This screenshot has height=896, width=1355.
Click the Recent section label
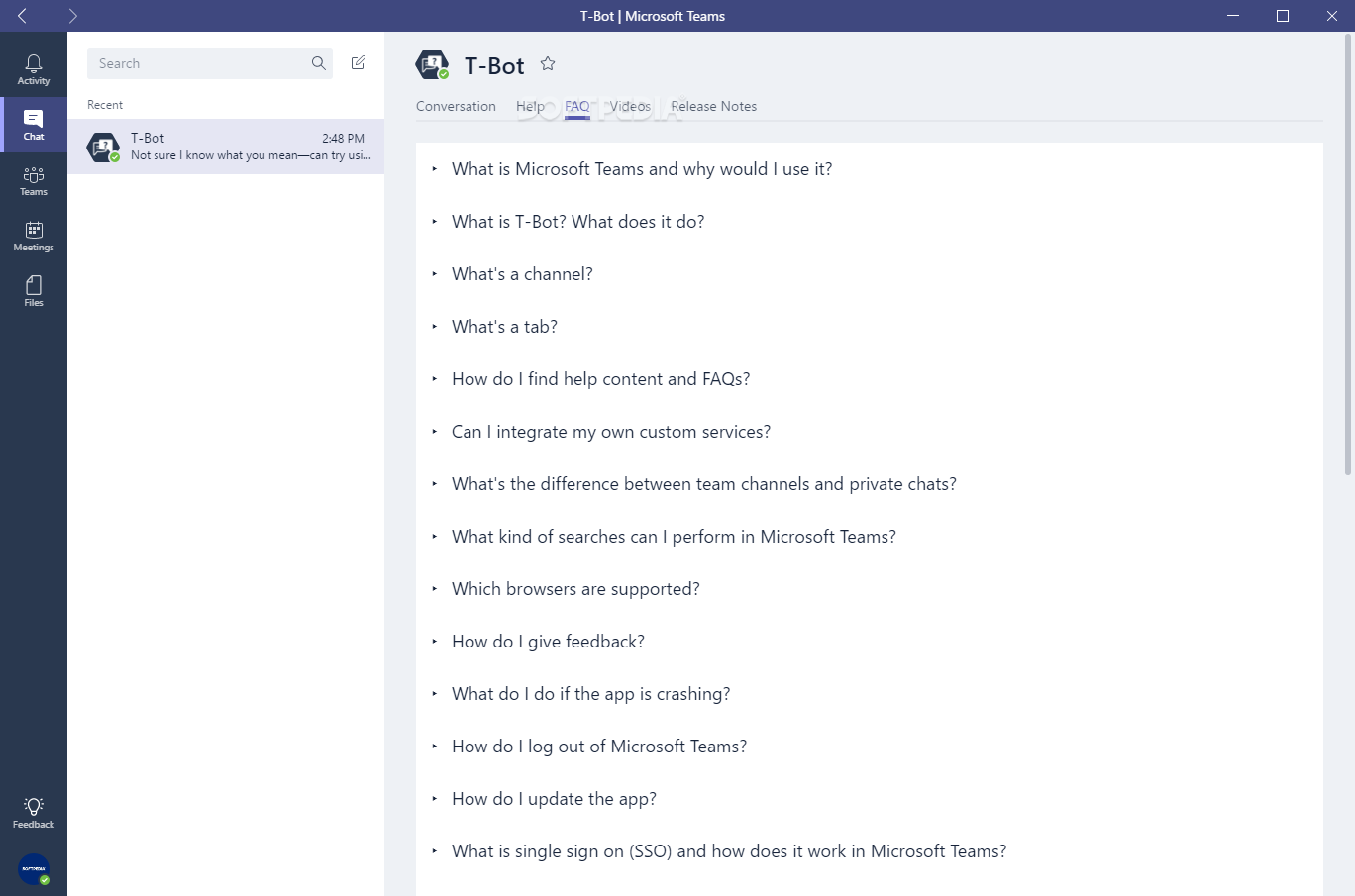tap(105, 105)
